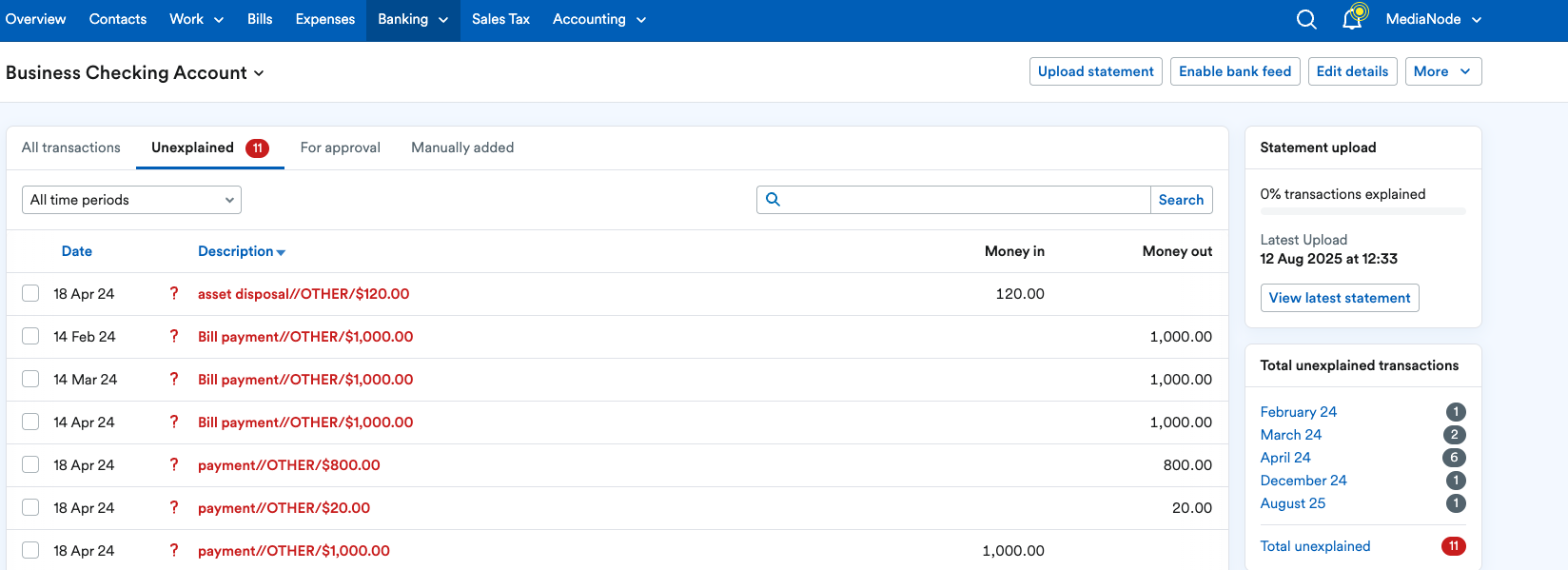1568x570 pixels.
Task: Switch to All transactions tab
Action: 71,147
